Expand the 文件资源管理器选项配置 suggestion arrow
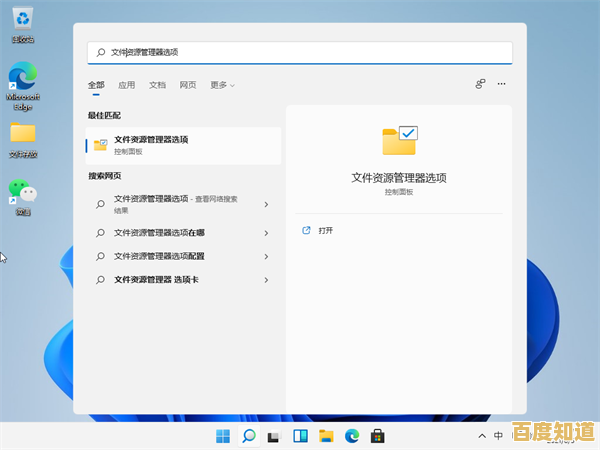Screen dimensions: 600x450 (x=266, y=256)
